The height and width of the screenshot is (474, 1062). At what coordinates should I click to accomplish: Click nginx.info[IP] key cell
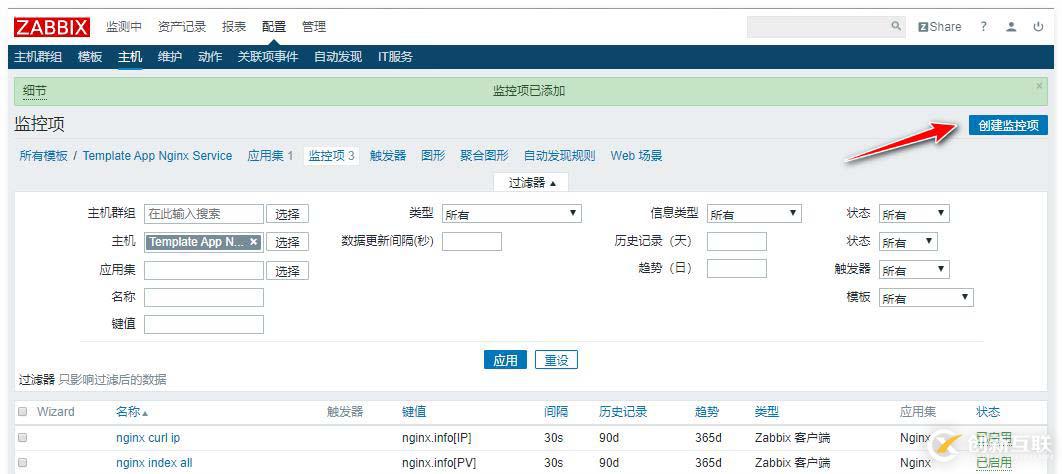(436, 437)
